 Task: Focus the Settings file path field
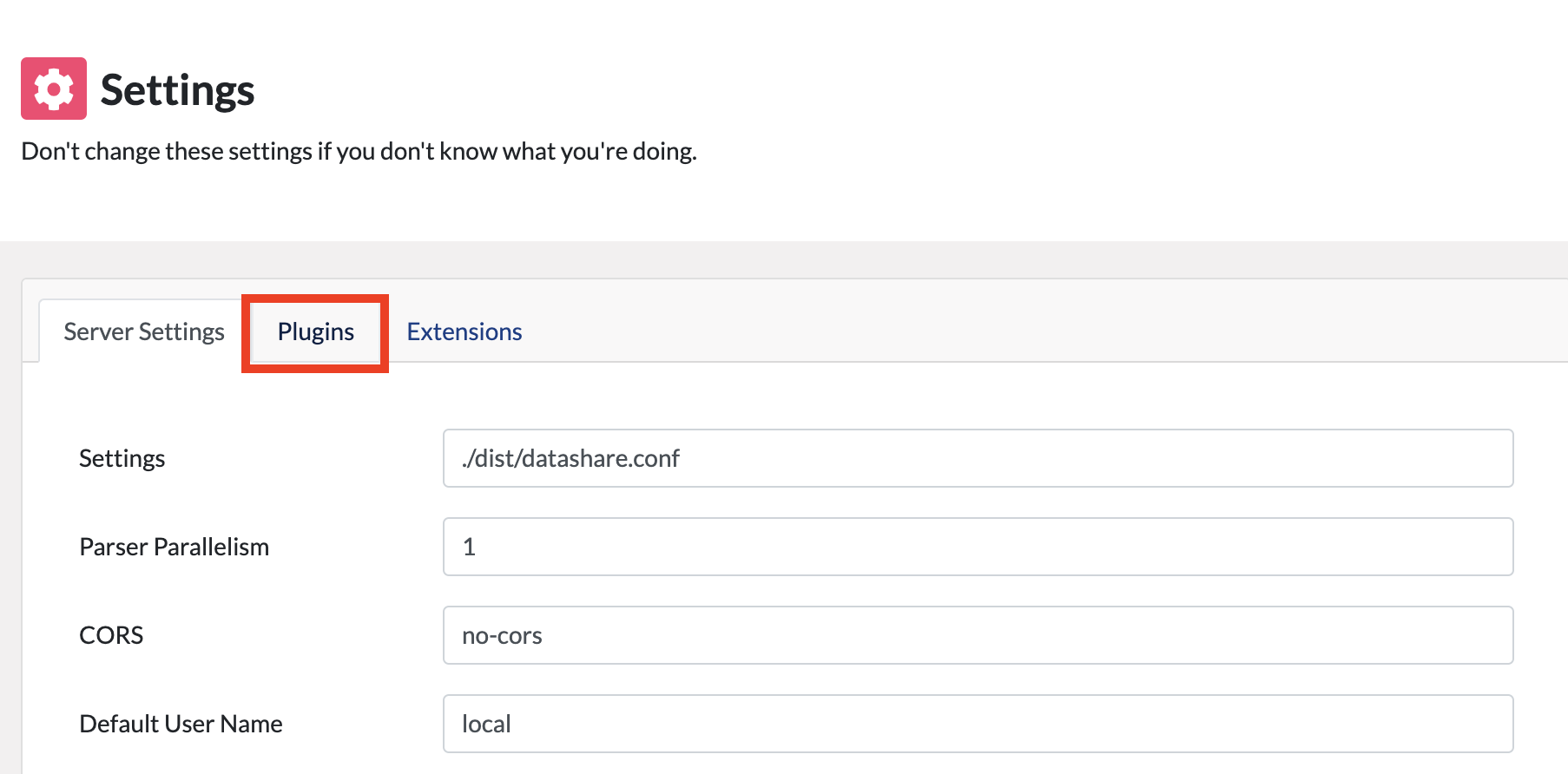(978, 458)
